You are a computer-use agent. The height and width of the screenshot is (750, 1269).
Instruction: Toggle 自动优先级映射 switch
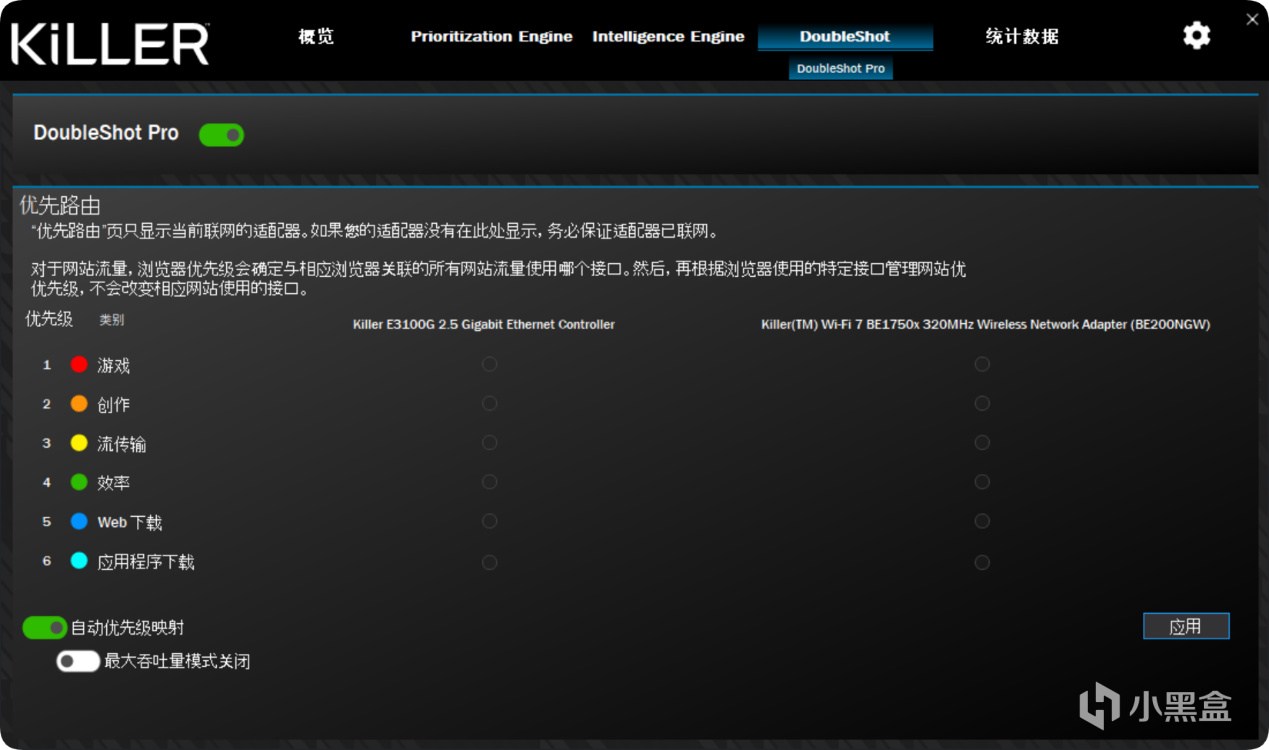pyautogui.click(x=44, y=627)
